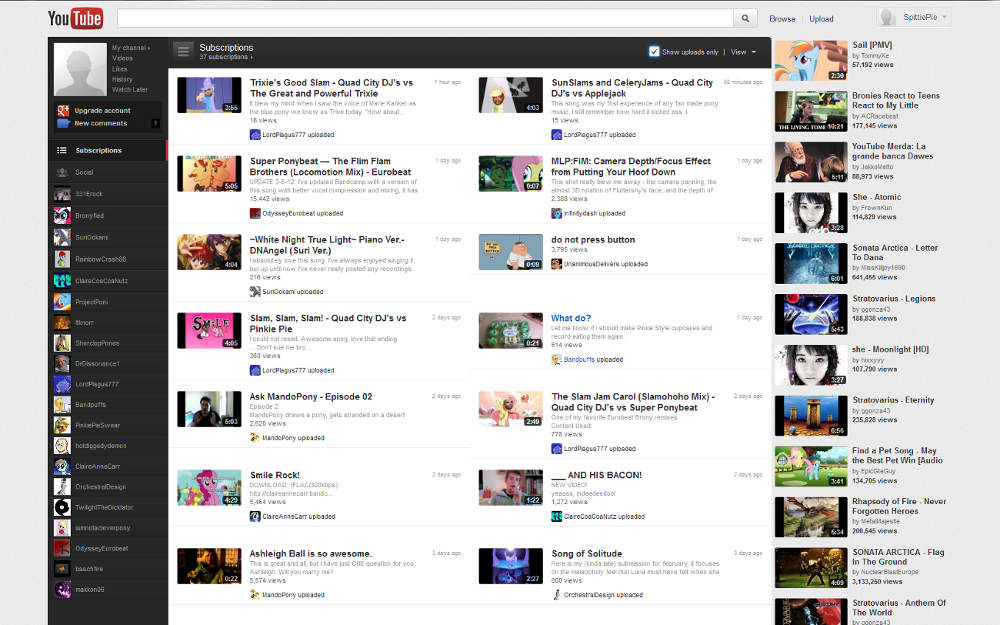Click the blue What do? video title
Viewport: 1000px width, 625px height.
pyautogui.click(x=571, y=318)
